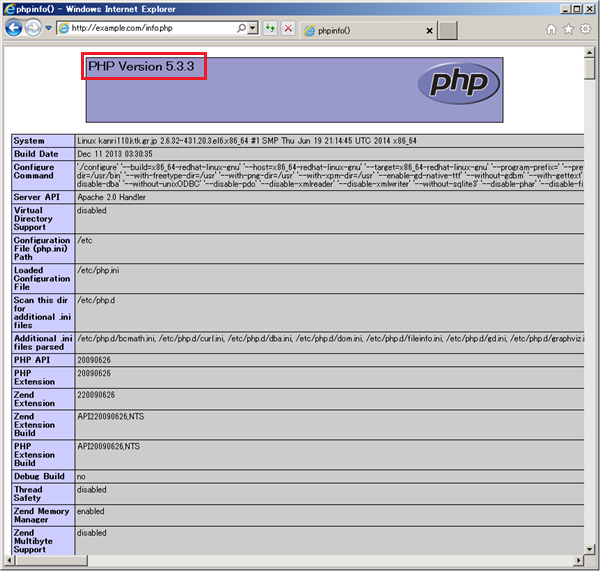The image size is (600, 571).
Task: Click the 'no' Debug Build value
Action: pos(81,476)
